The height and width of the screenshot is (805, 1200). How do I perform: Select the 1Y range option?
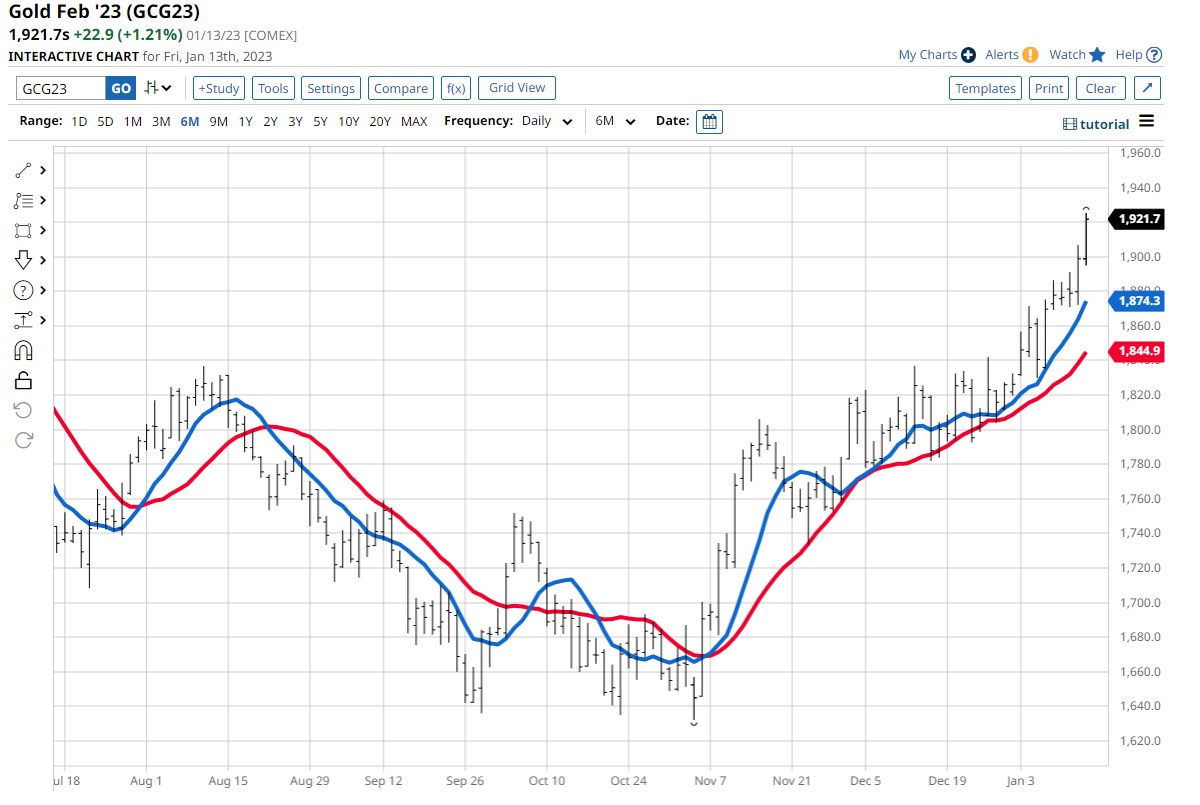(x=245, y=122)
